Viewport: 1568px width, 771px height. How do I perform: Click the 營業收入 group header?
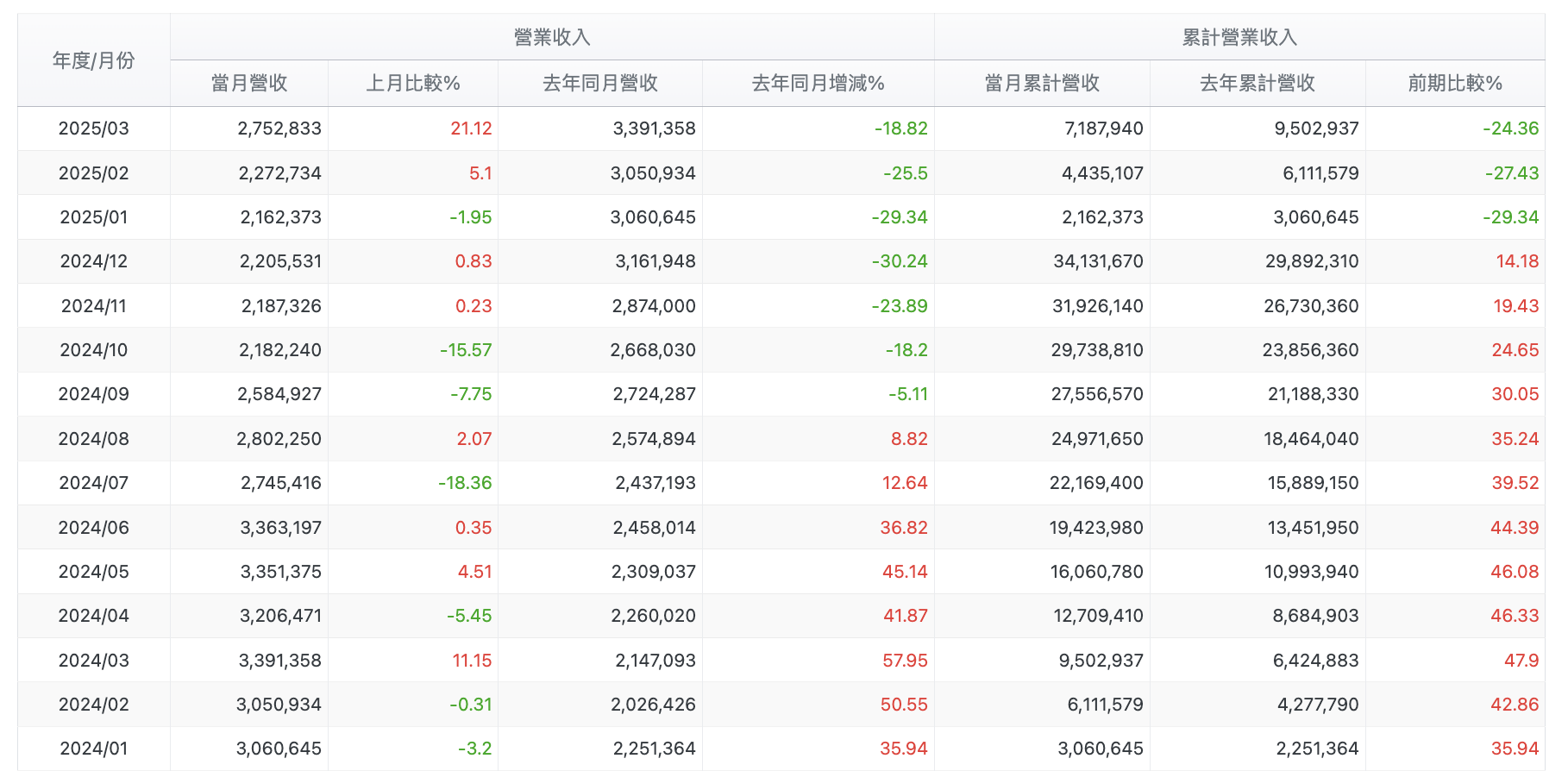(552, 37)
